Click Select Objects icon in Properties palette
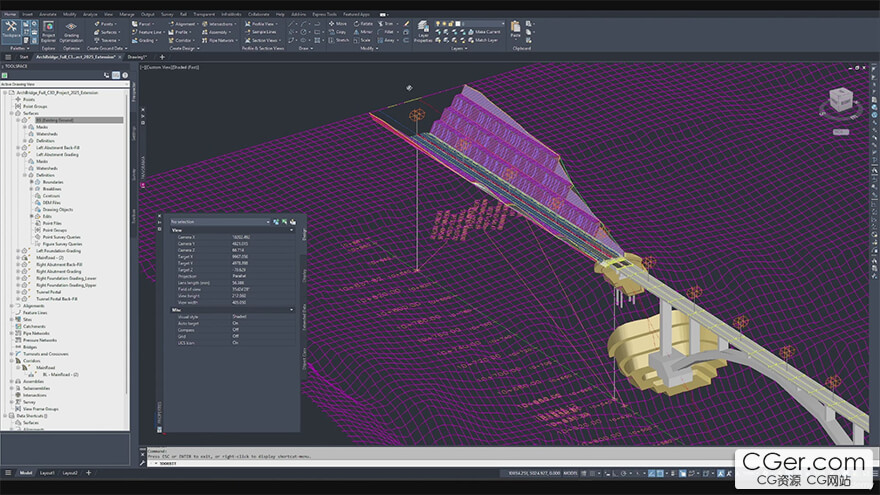 (x=285, y=222)
